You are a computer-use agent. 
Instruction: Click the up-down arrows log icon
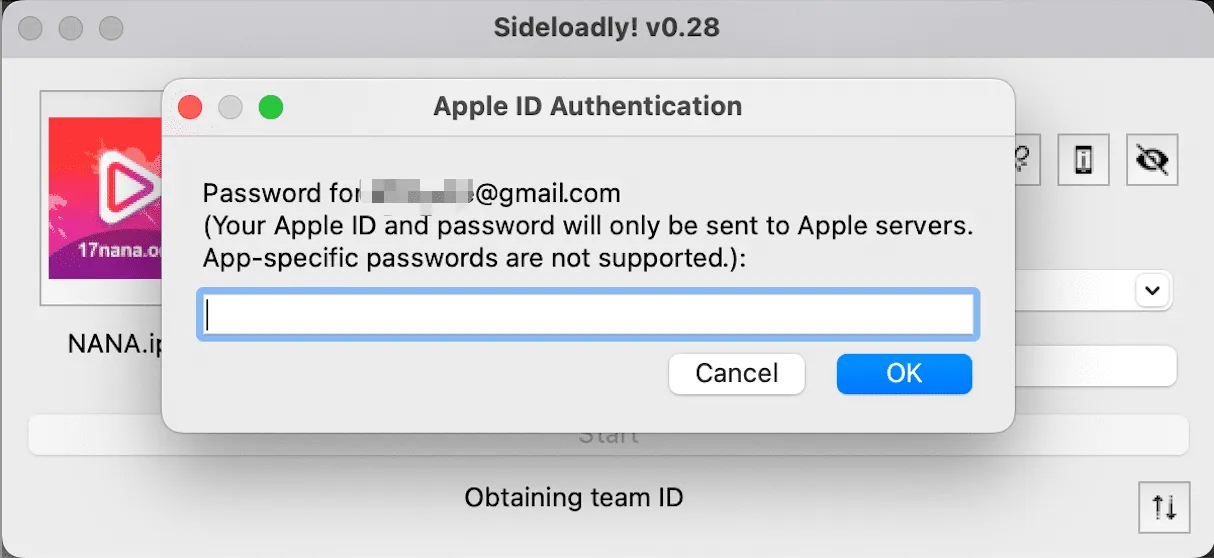coord(1164,507)
